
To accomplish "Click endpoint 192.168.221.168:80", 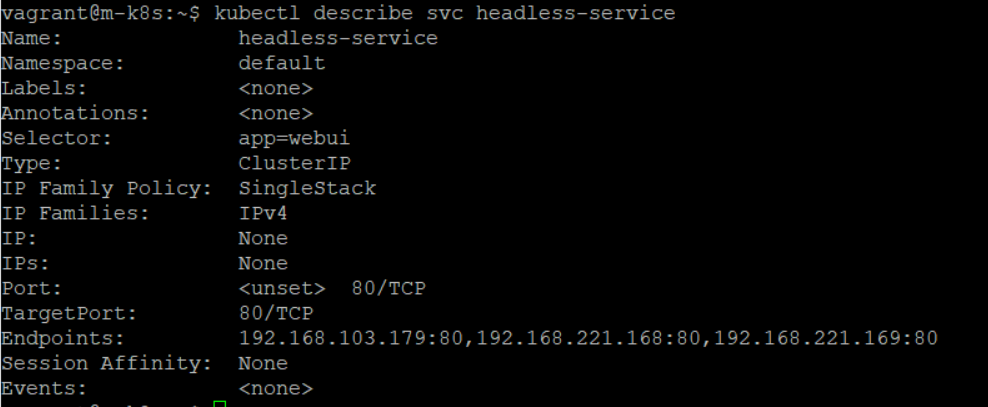I will [x=588, y=338].
